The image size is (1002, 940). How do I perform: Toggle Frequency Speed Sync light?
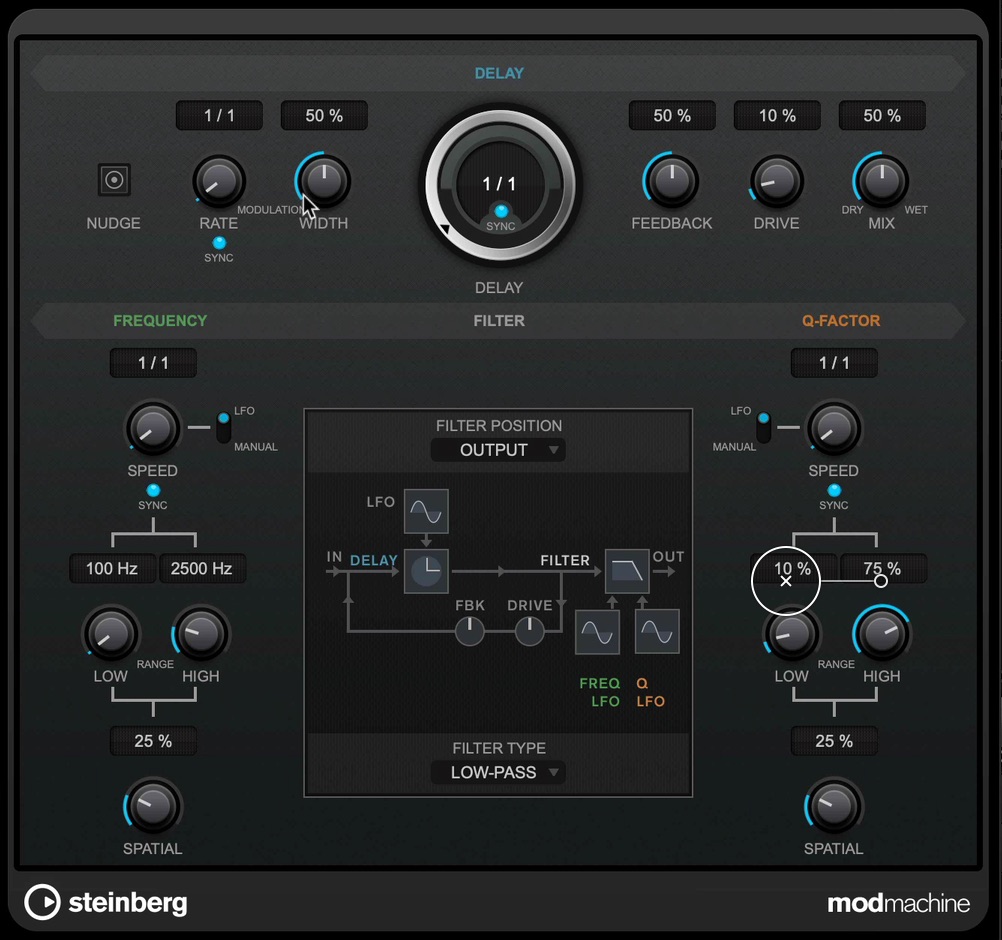[x=153, y=490]
